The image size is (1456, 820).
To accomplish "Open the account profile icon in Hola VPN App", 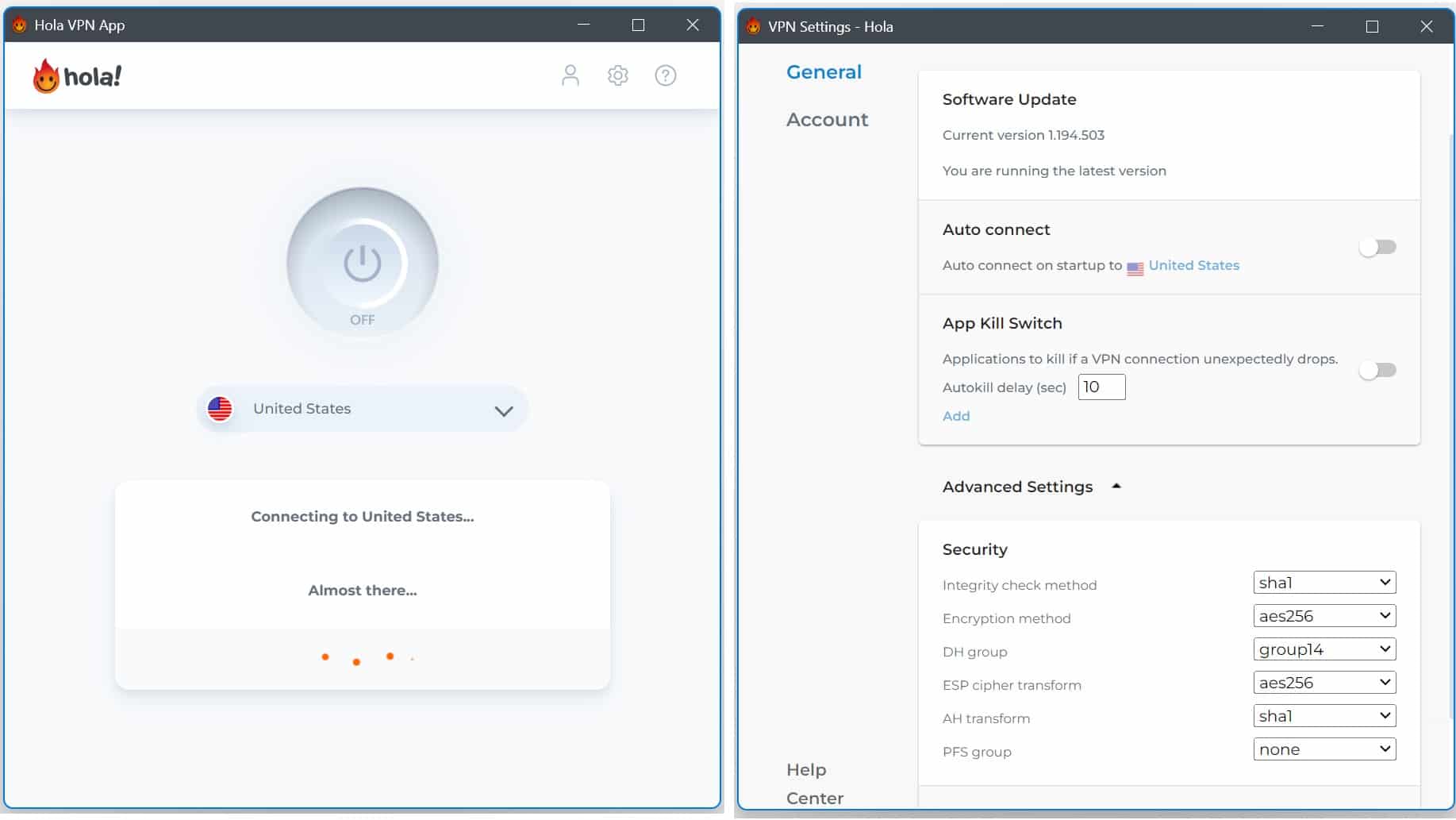I will click(x=570, y=75).
